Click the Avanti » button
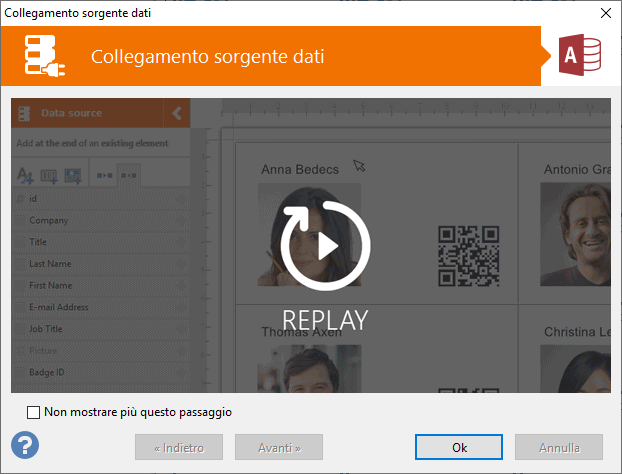This screenshot has width=622, height=474. pos(279,447)
